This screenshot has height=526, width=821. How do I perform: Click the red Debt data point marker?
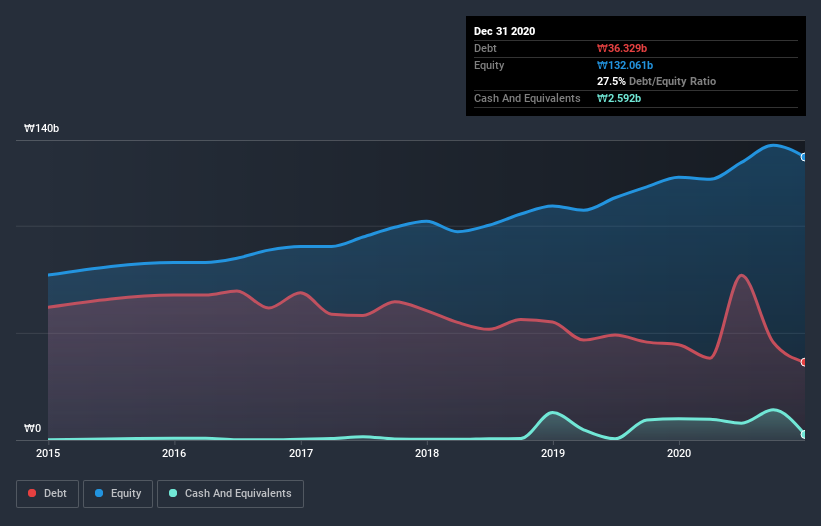[804, 362]
